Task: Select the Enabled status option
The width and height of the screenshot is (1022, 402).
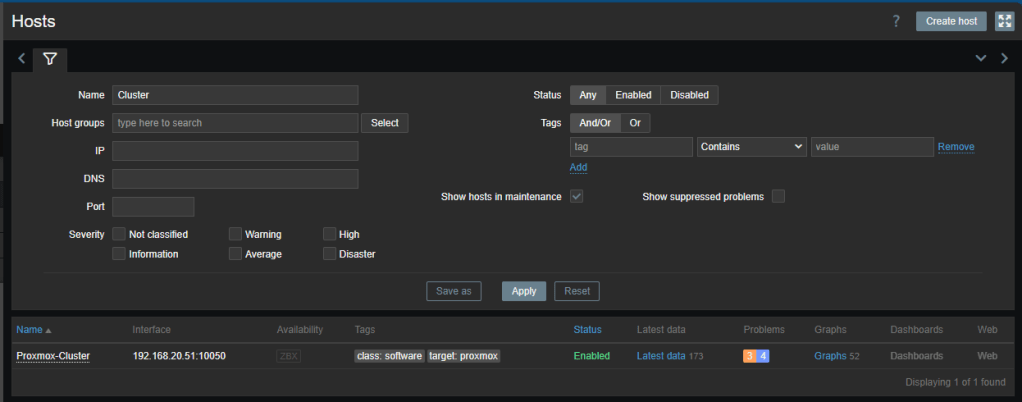Action: click(x=633, y=95)
